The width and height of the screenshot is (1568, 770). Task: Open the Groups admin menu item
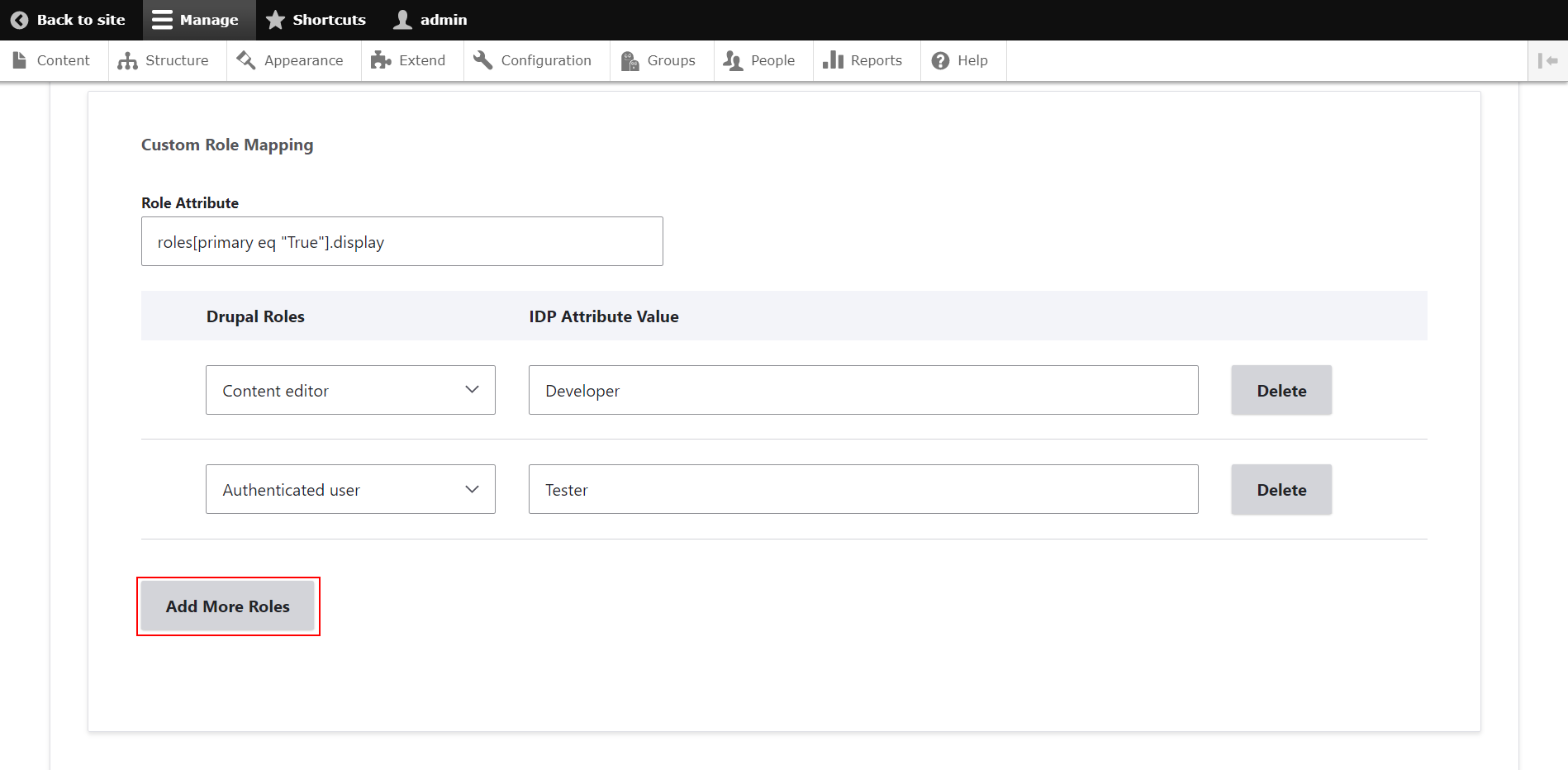click(660, 59)
